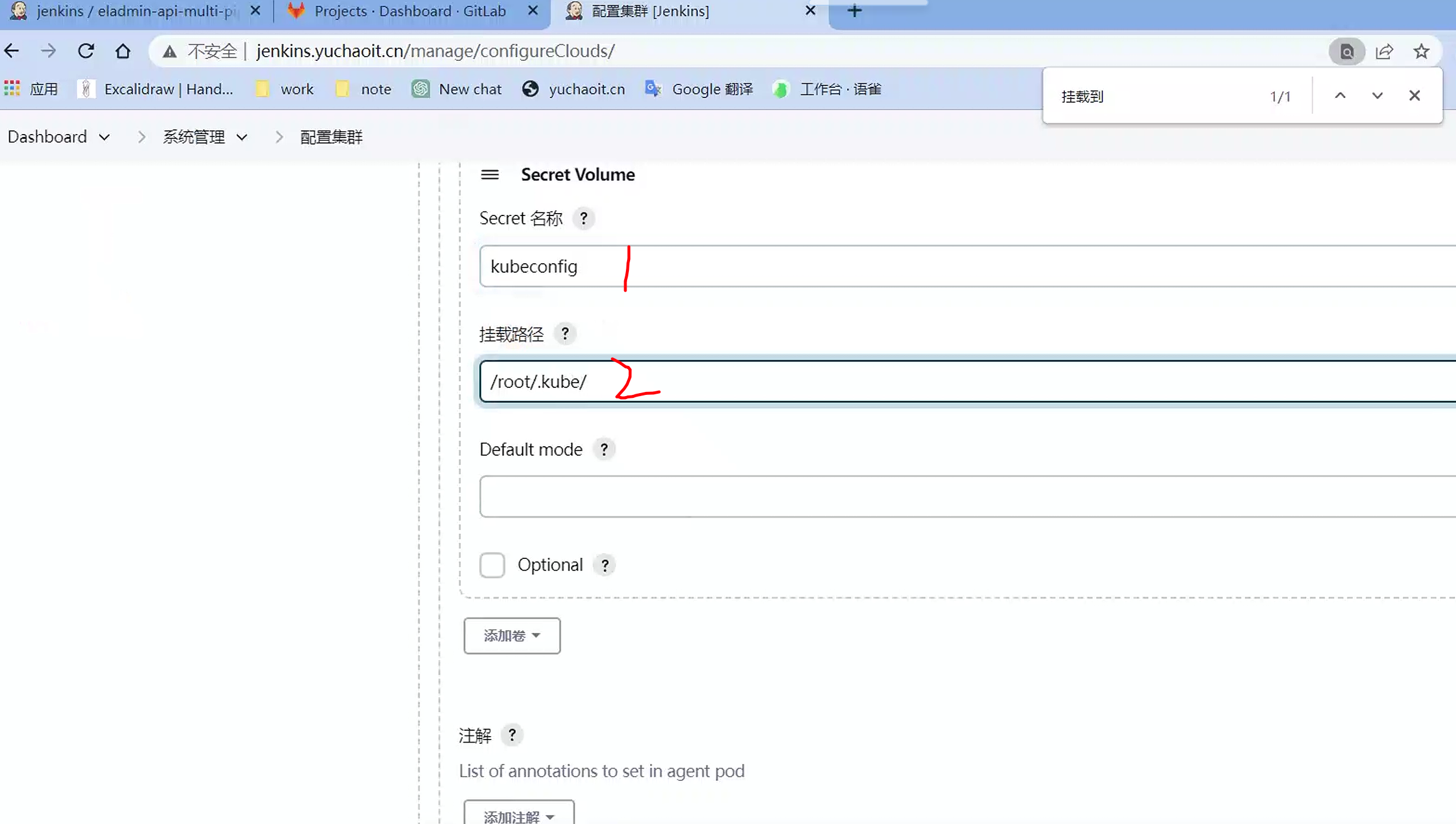Image resolution: width=1456 pixels, height=824 pixels.
Task: Click help icon next to Optional
Action: point(605,565)
